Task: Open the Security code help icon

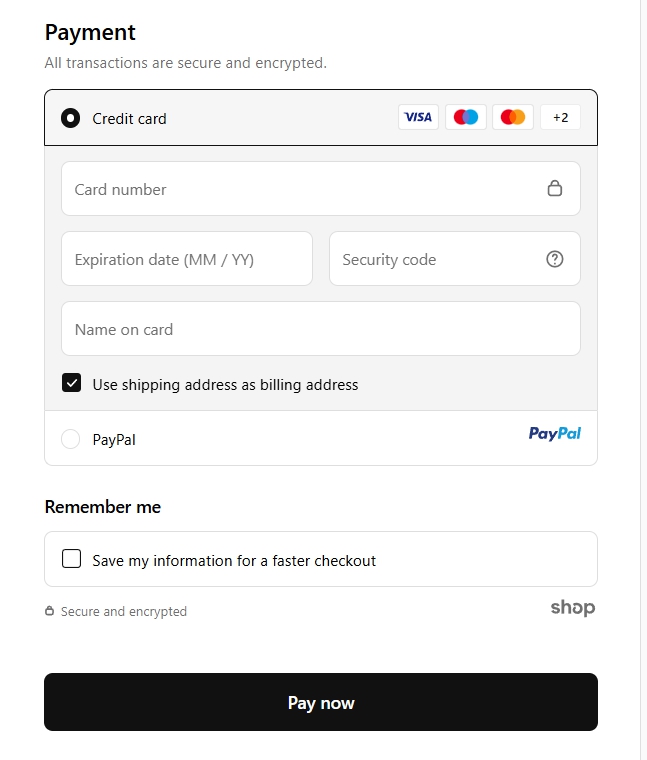Action: click(555, 259)
